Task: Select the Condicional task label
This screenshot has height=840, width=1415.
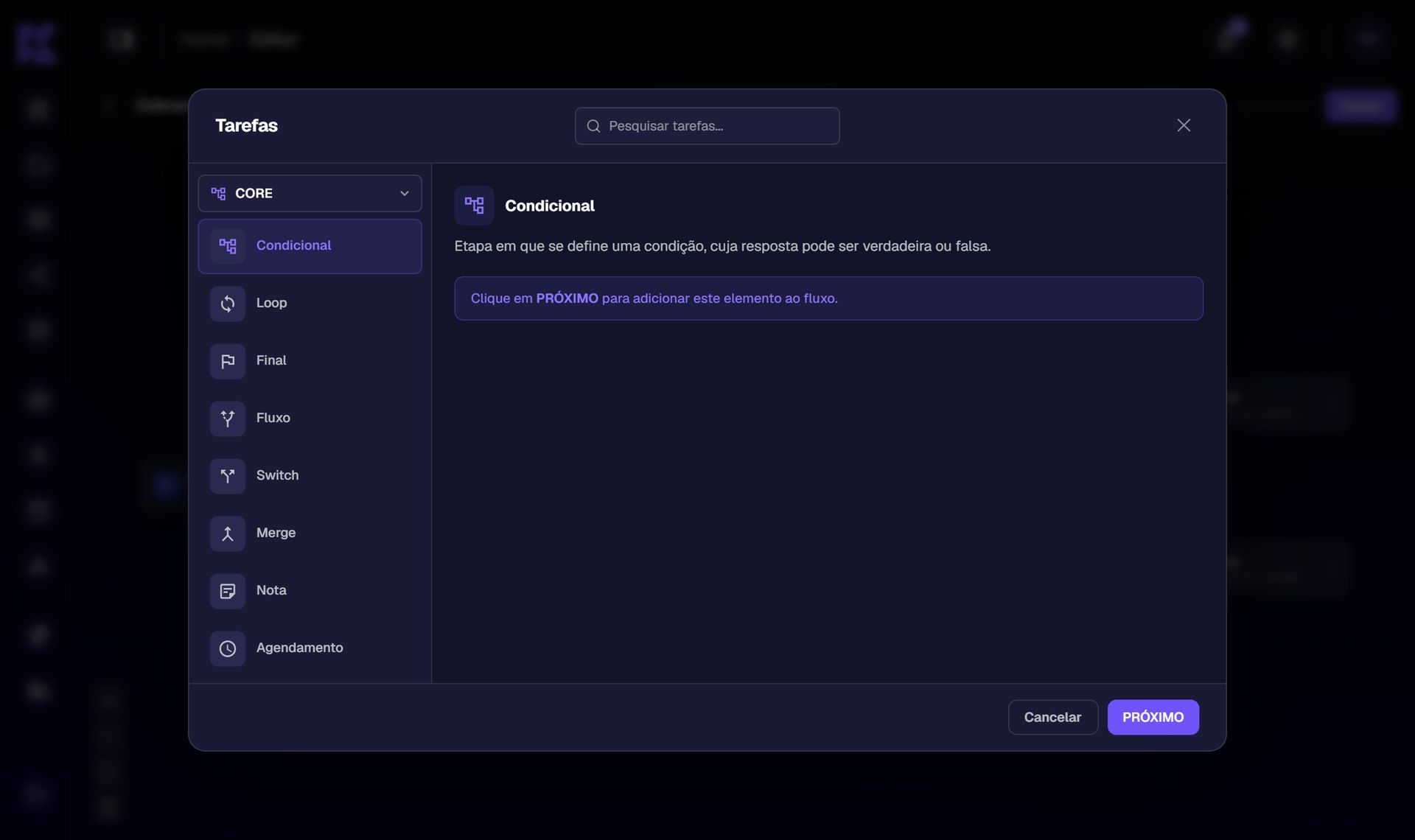Action: click(x=293, y=245)
